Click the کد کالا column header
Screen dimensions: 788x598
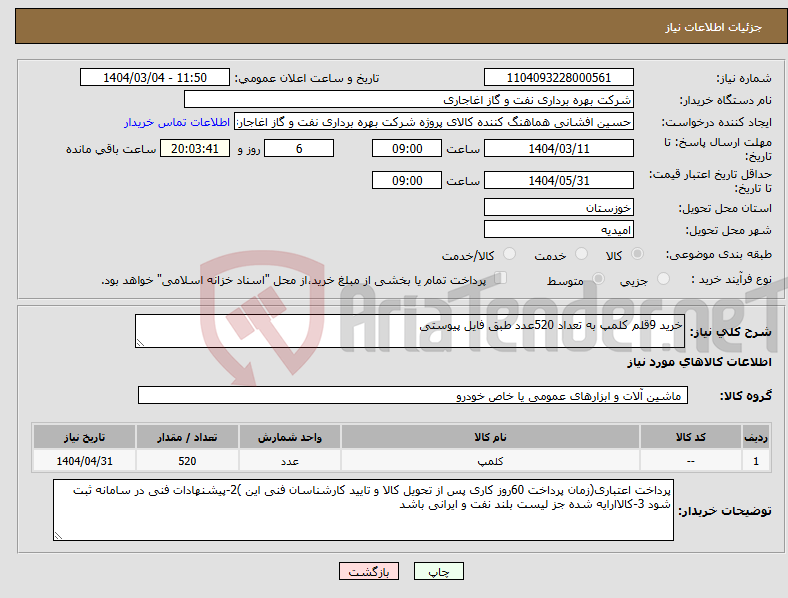pyautogui.click(x=691, y=437)
